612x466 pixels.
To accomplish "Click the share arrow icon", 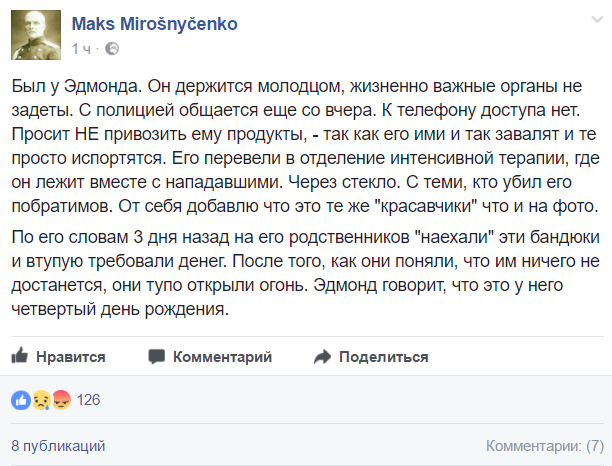I will point(322,357).
